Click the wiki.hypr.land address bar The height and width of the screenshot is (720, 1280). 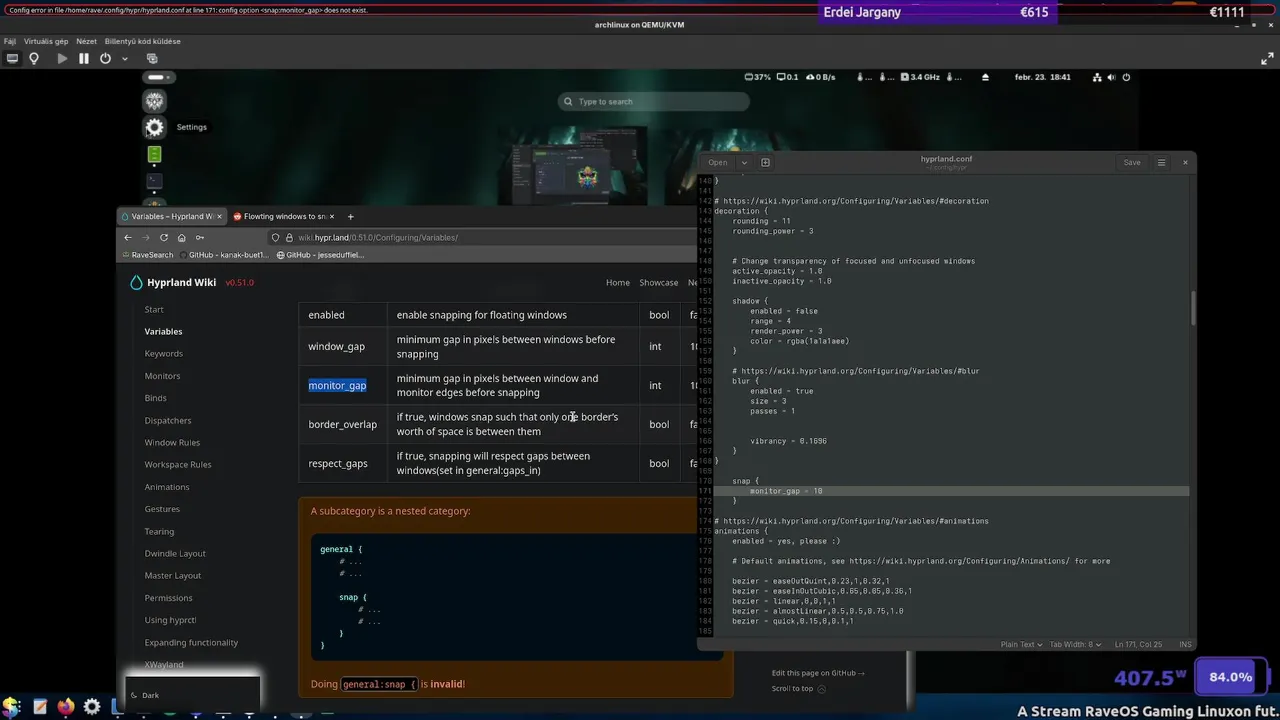[480, 237]
